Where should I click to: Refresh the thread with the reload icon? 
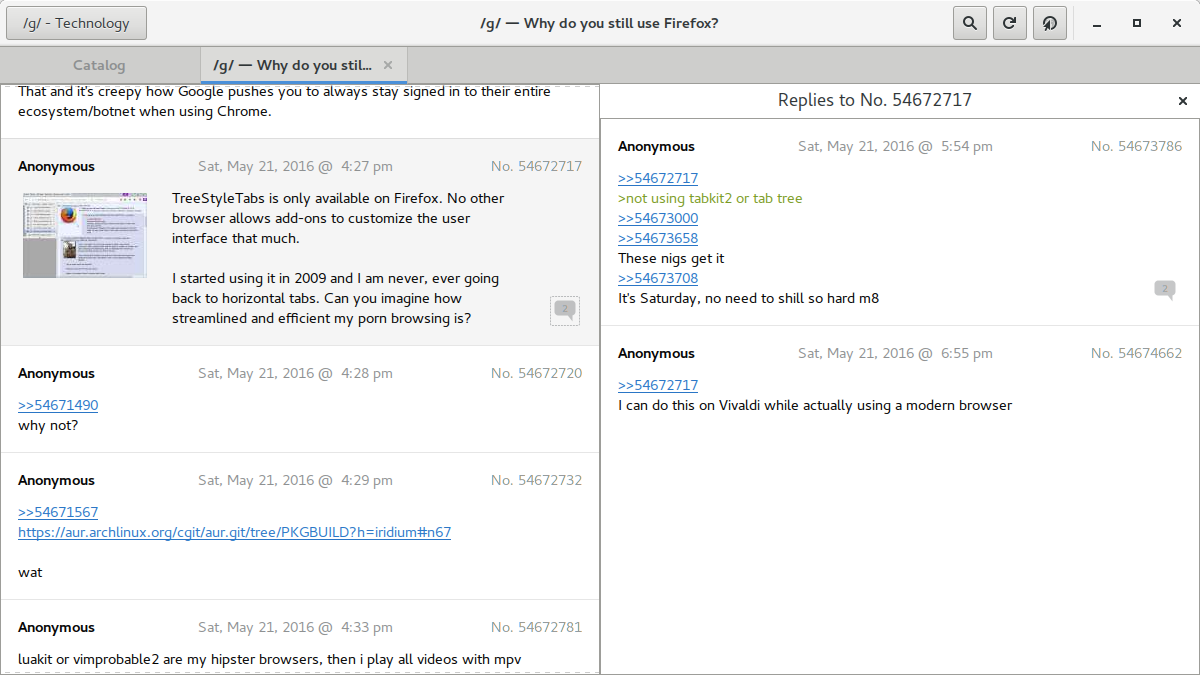click(x=1009, y=23)
